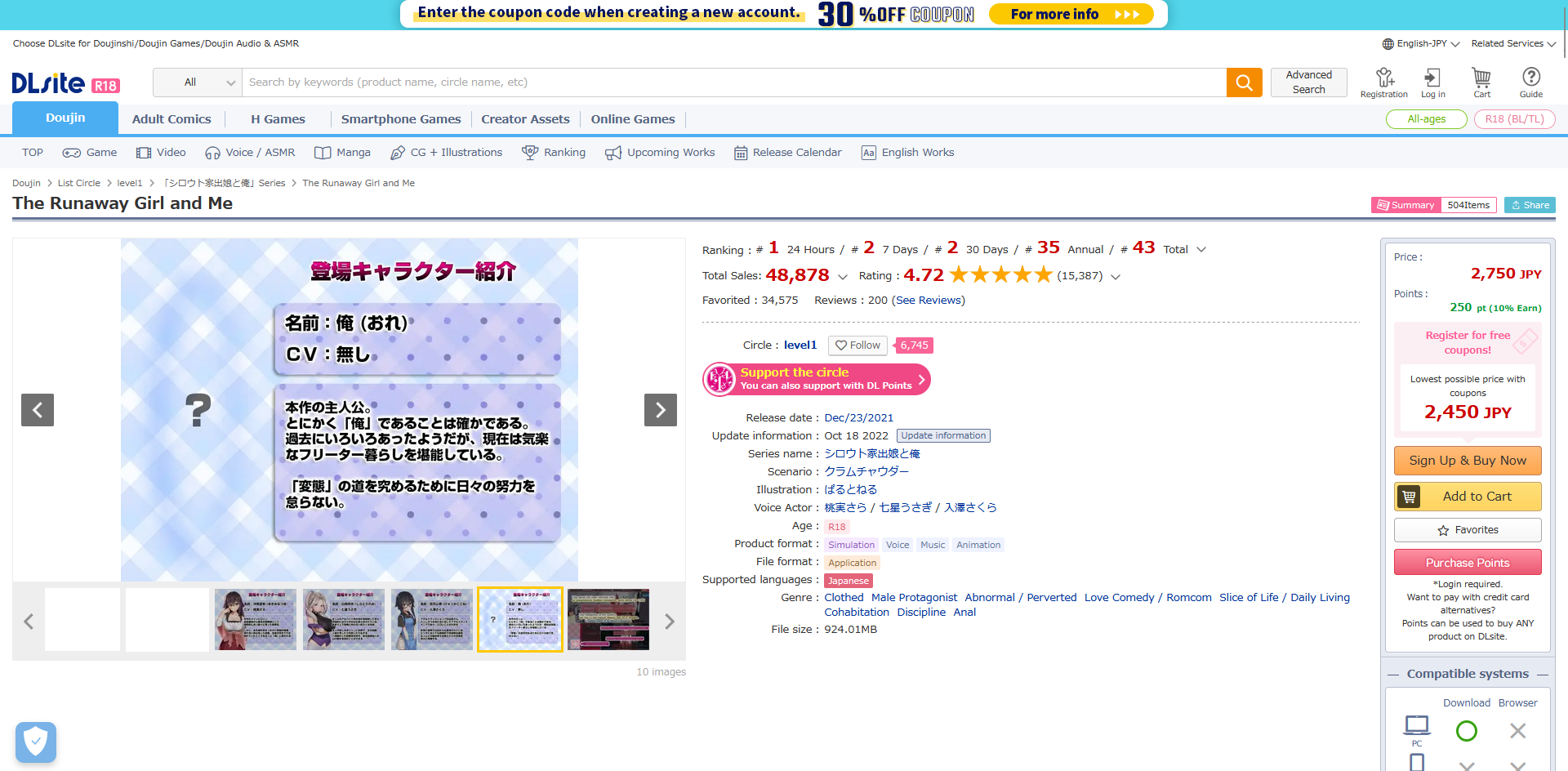The image size is (1568, 771).
Task: Switch to Creator Assets tab
Action: click(x=525, y=119)
